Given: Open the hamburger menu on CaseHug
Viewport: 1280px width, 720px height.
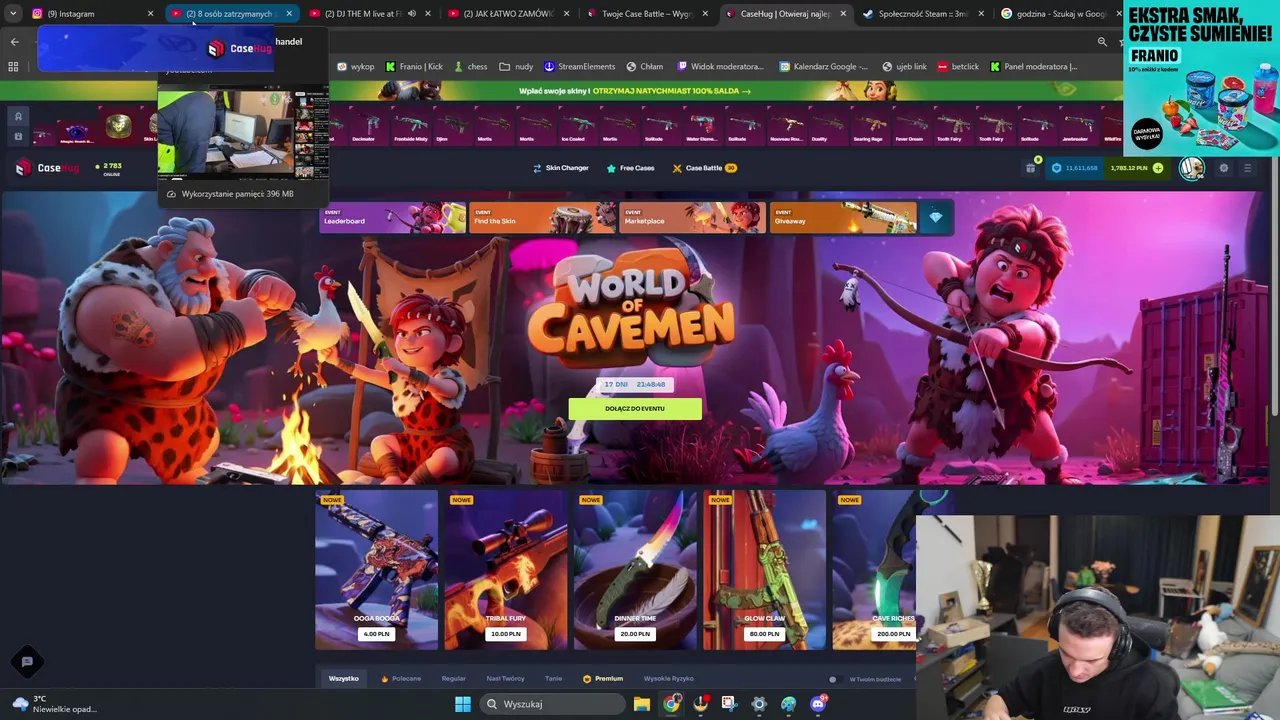Looking at the screenshot, I should pyautogui.click(x=1247, y=168).
